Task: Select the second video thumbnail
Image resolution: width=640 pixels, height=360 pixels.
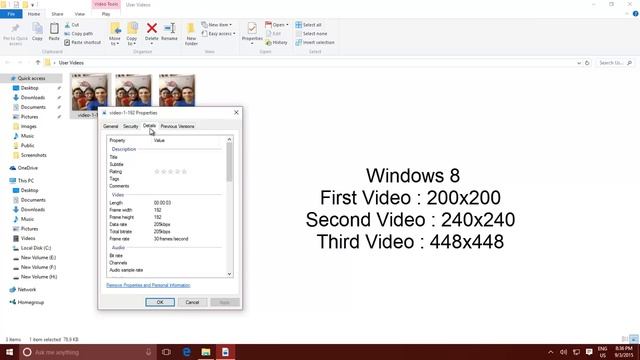Action: coord(133,90)
